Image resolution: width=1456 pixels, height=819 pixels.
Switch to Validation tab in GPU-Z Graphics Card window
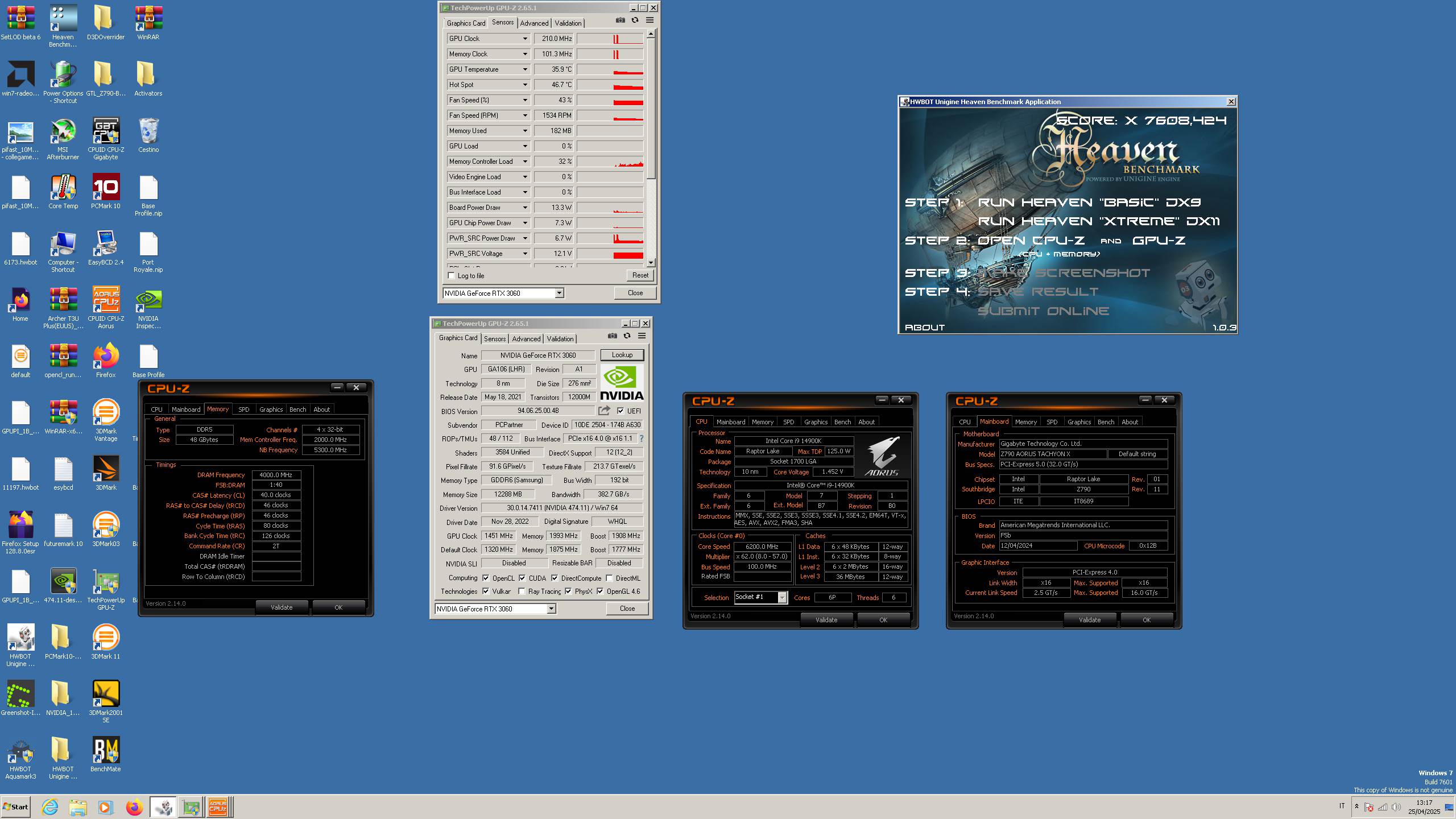click(x=560, y=339)
